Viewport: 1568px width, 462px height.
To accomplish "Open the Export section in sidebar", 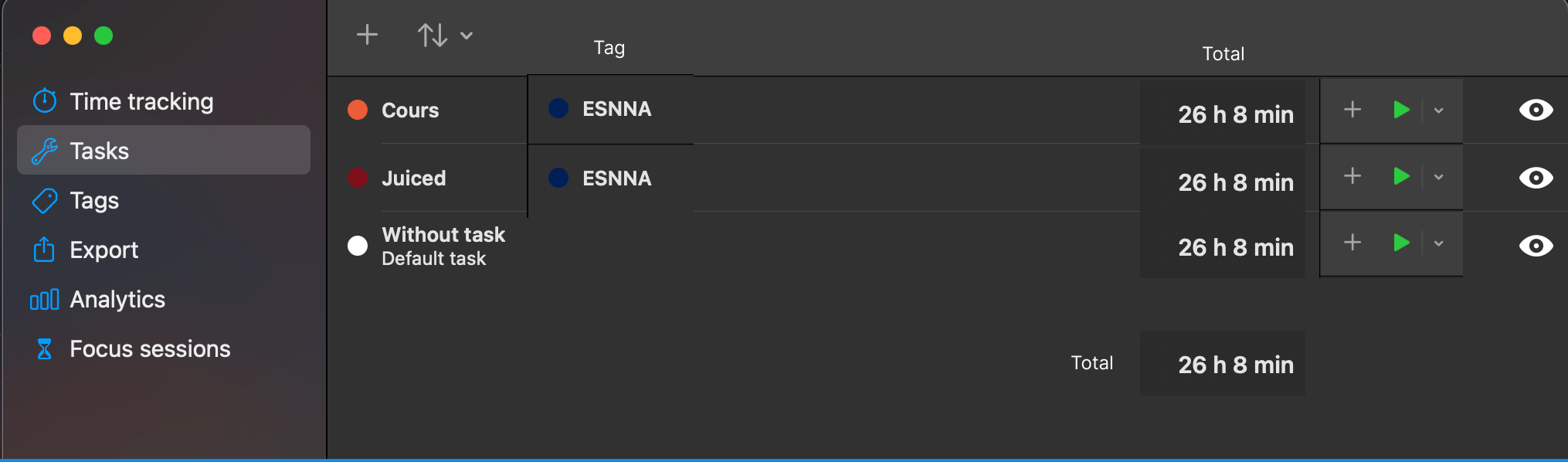I will pyautogui.click(x=104, y=250).
